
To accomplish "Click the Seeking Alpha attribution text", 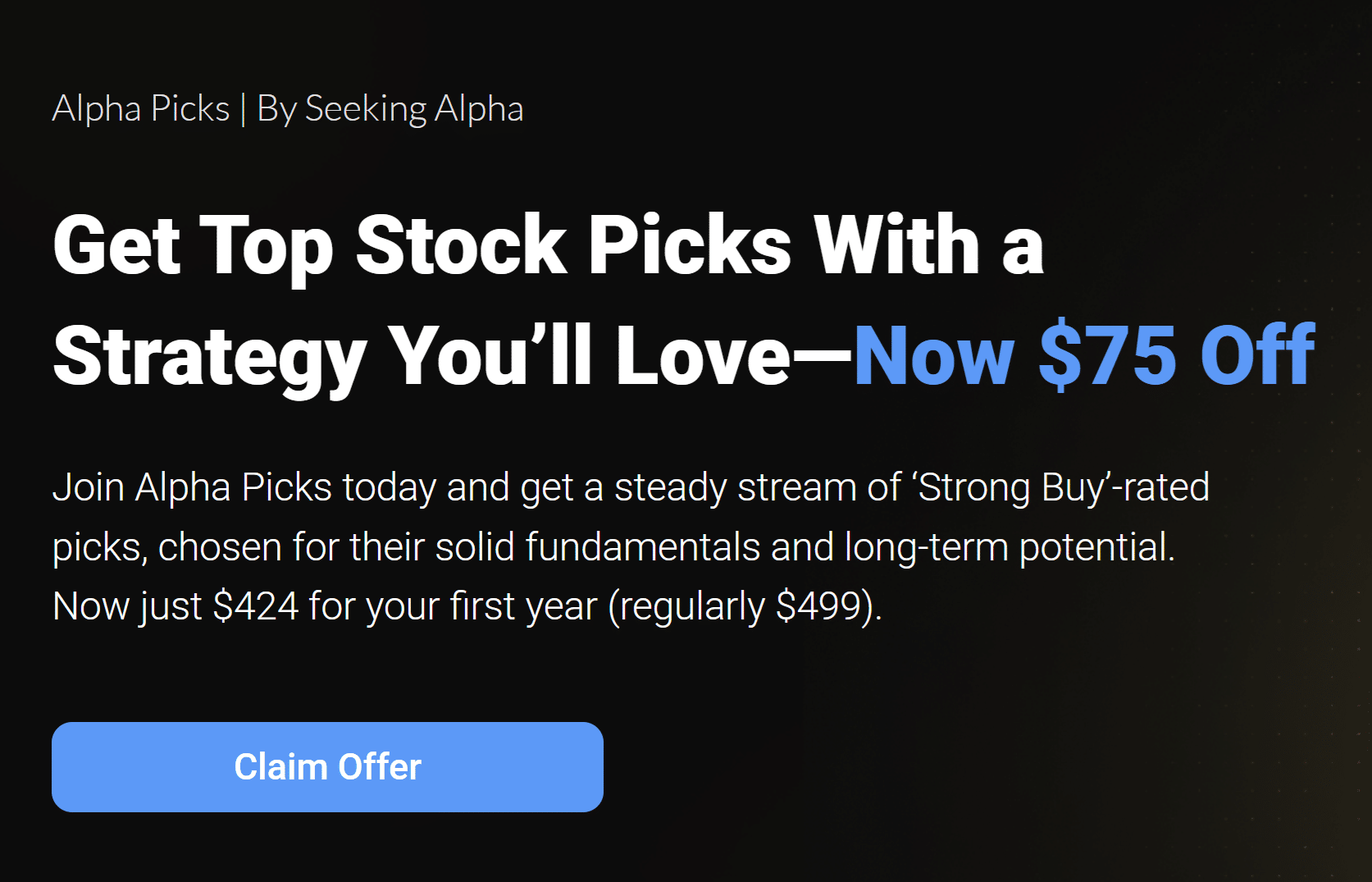I will click(x=414, y=107).
